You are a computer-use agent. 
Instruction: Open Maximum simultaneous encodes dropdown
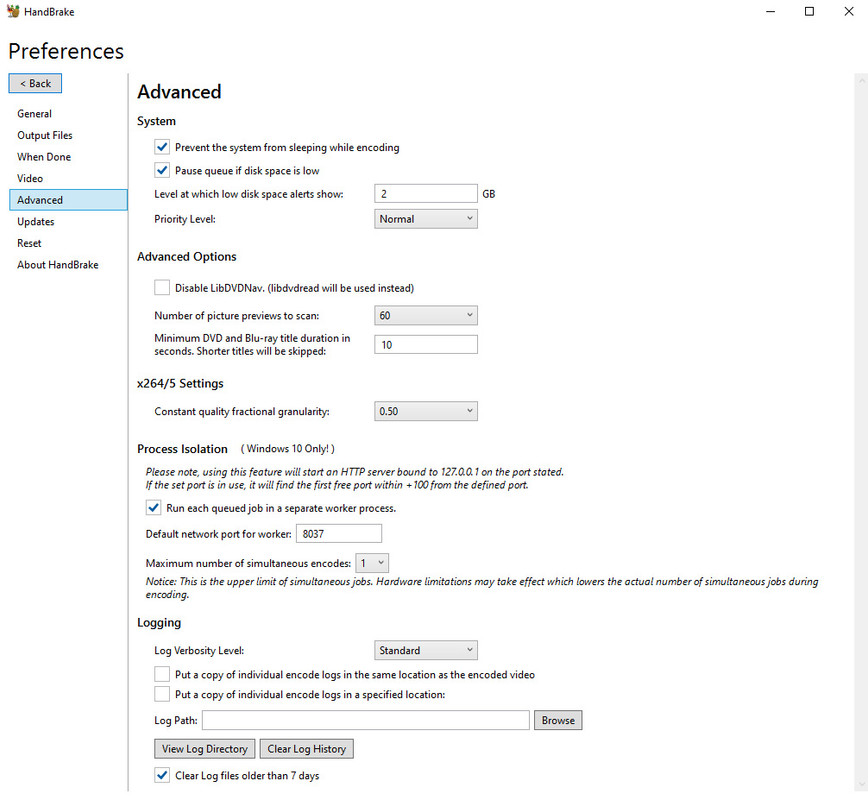click(372, 563)
